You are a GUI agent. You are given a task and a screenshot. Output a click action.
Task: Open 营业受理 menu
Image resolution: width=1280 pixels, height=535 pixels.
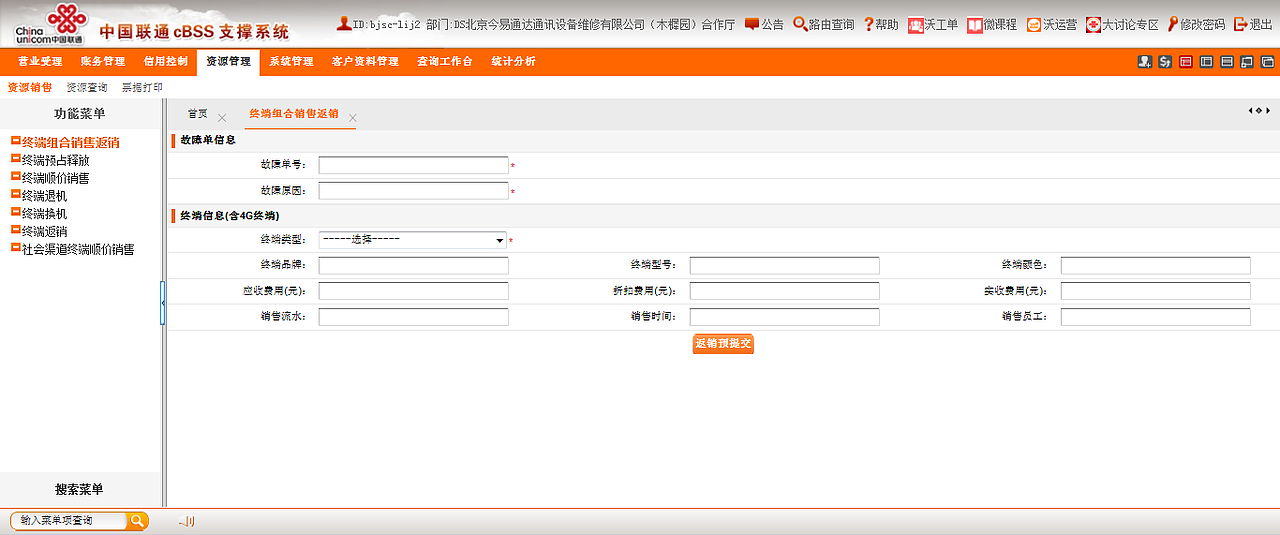pyautogui.click(x=40, y=62)
